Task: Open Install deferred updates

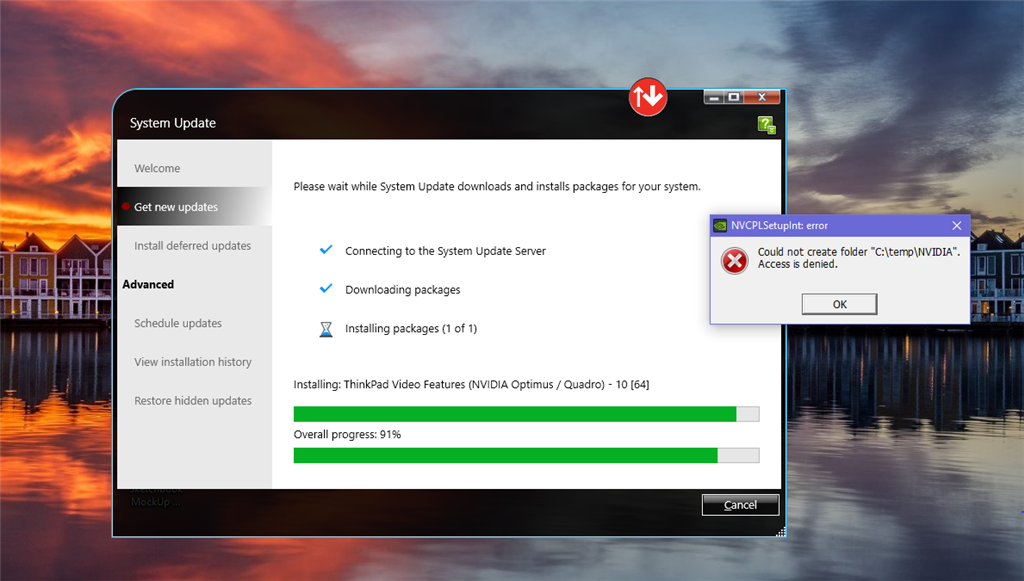Action: tap(193, 246)
